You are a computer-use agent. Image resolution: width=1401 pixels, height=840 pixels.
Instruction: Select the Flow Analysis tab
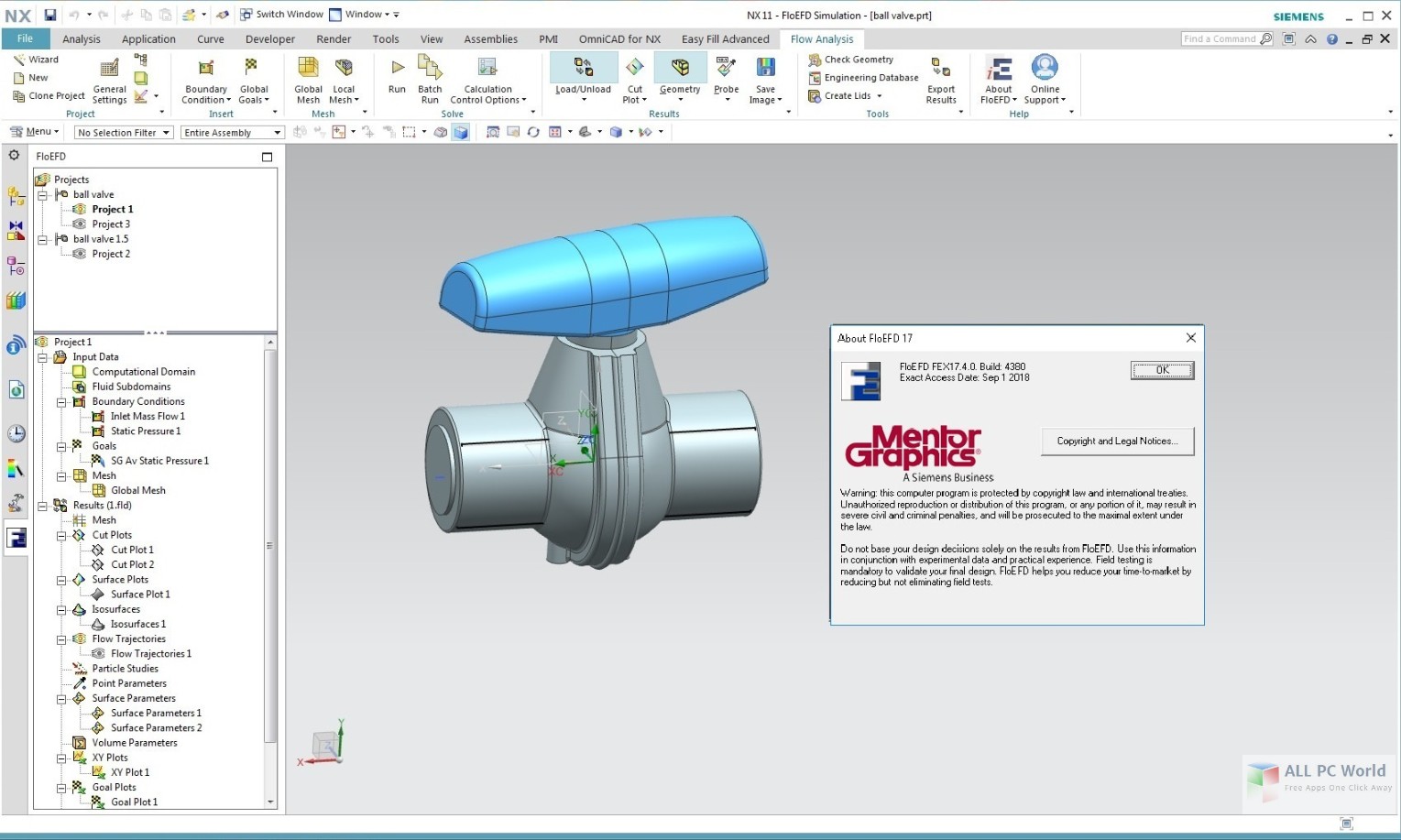click(821, 39)
